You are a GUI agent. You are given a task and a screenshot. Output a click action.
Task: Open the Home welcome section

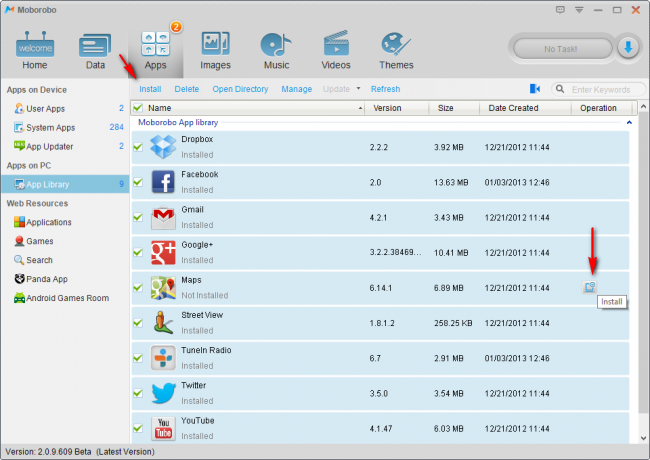pos(34,50)
